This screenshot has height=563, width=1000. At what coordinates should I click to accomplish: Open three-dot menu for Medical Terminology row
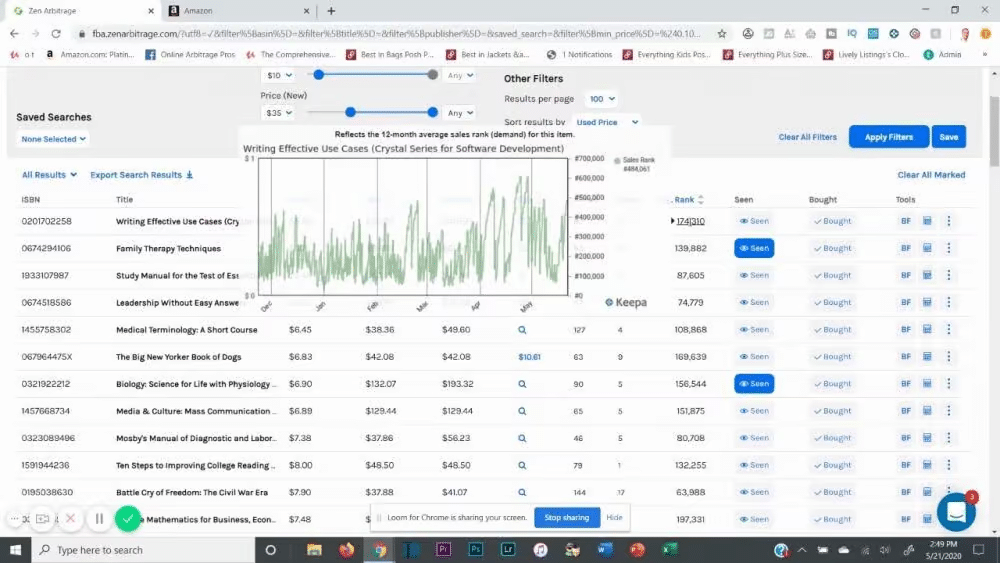pos(948,330)
